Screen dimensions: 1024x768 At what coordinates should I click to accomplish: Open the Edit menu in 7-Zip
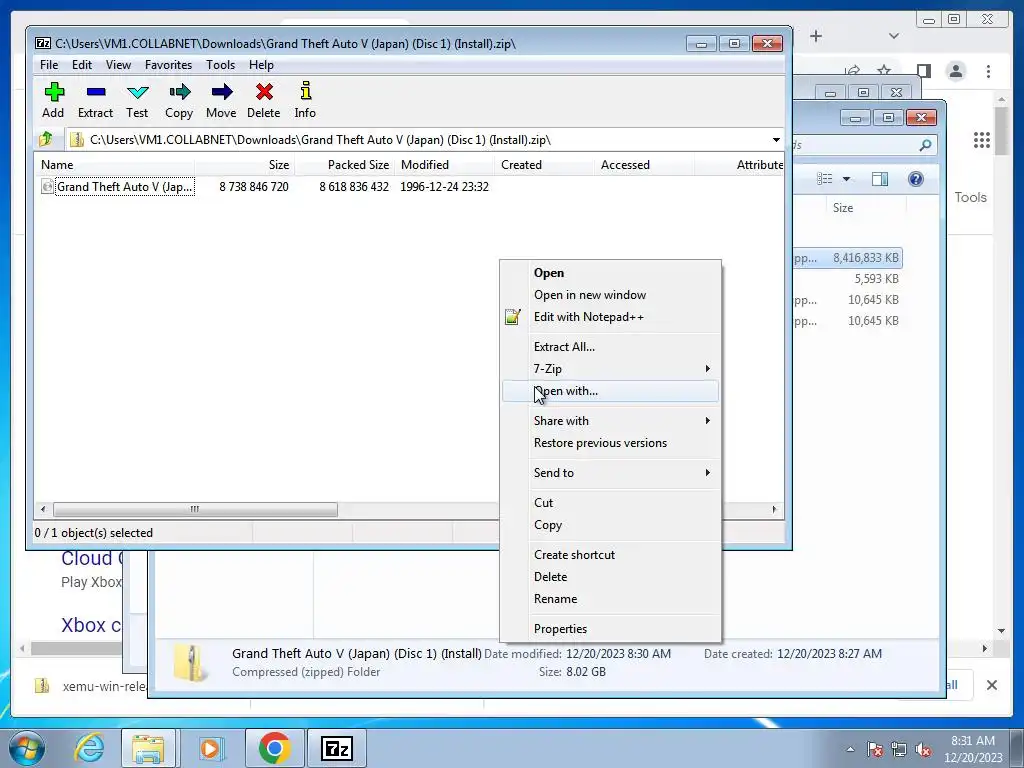[82, 65]
